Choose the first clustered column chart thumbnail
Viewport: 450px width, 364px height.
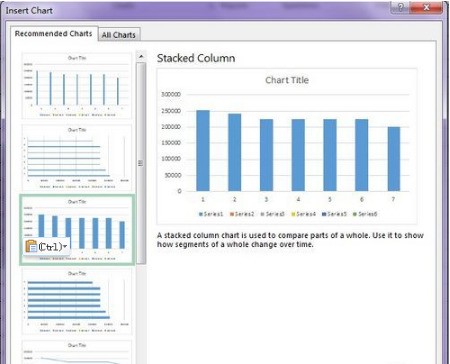tap(77, 86)
